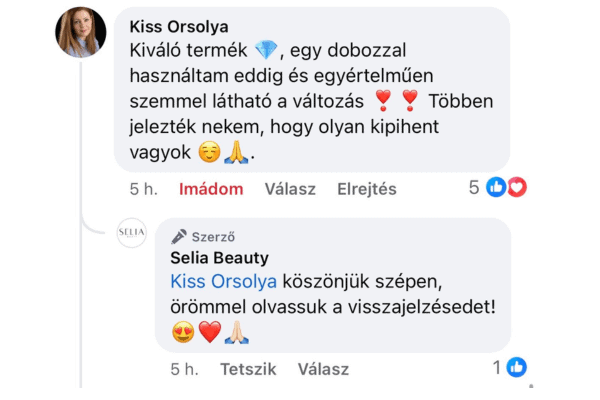This screenshot has width=600, height=400.
Task: Click the pencil Szerző author badge icon
Action: (x=179, y=237)
